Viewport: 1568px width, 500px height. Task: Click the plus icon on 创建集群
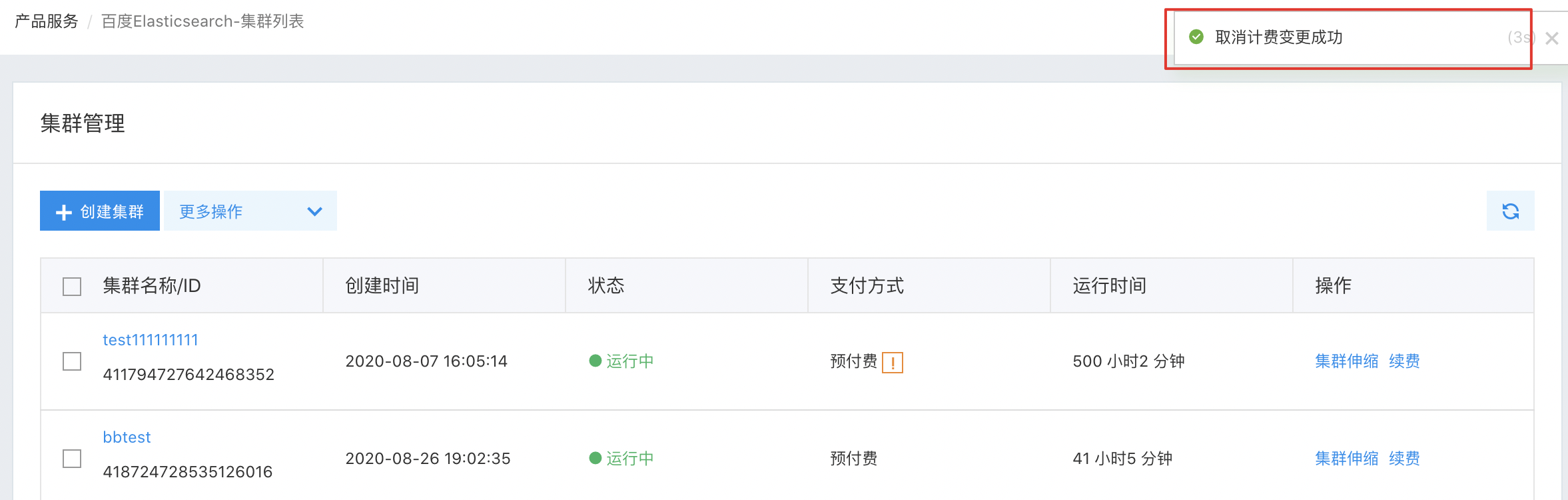tap(64, 212)
